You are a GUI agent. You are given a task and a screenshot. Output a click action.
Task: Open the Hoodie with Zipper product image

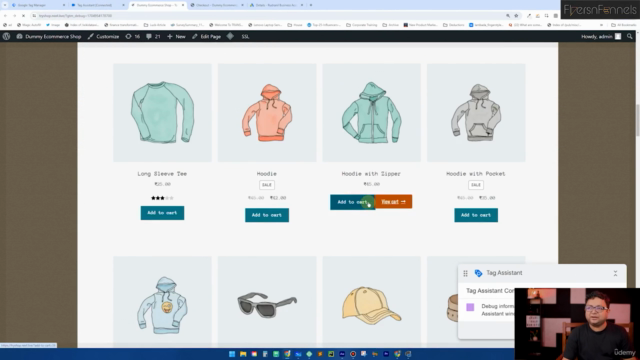(x=371, y=113)
